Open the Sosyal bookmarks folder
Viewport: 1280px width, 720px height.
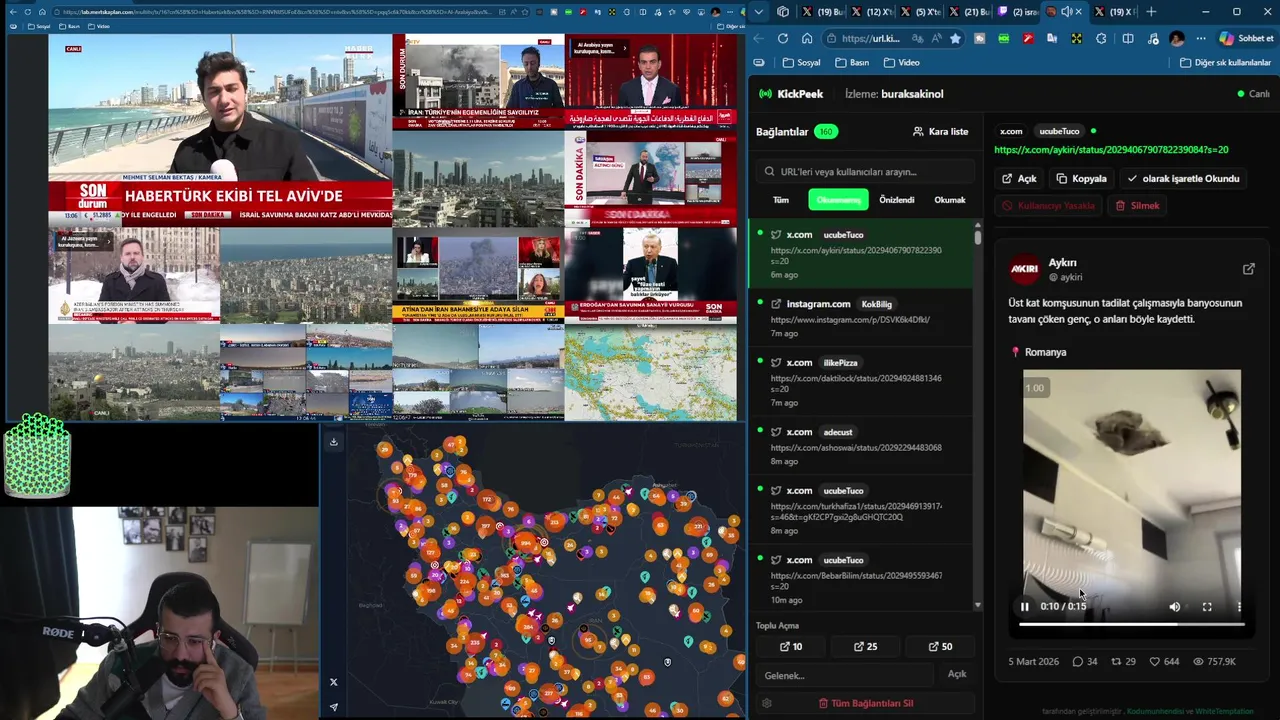tap(801, 62)
